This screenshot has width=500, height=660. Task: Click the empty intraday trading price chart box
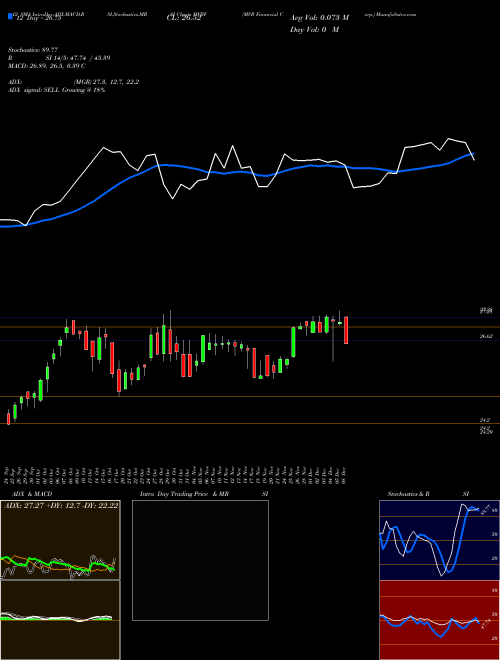[x=200, y=560]
